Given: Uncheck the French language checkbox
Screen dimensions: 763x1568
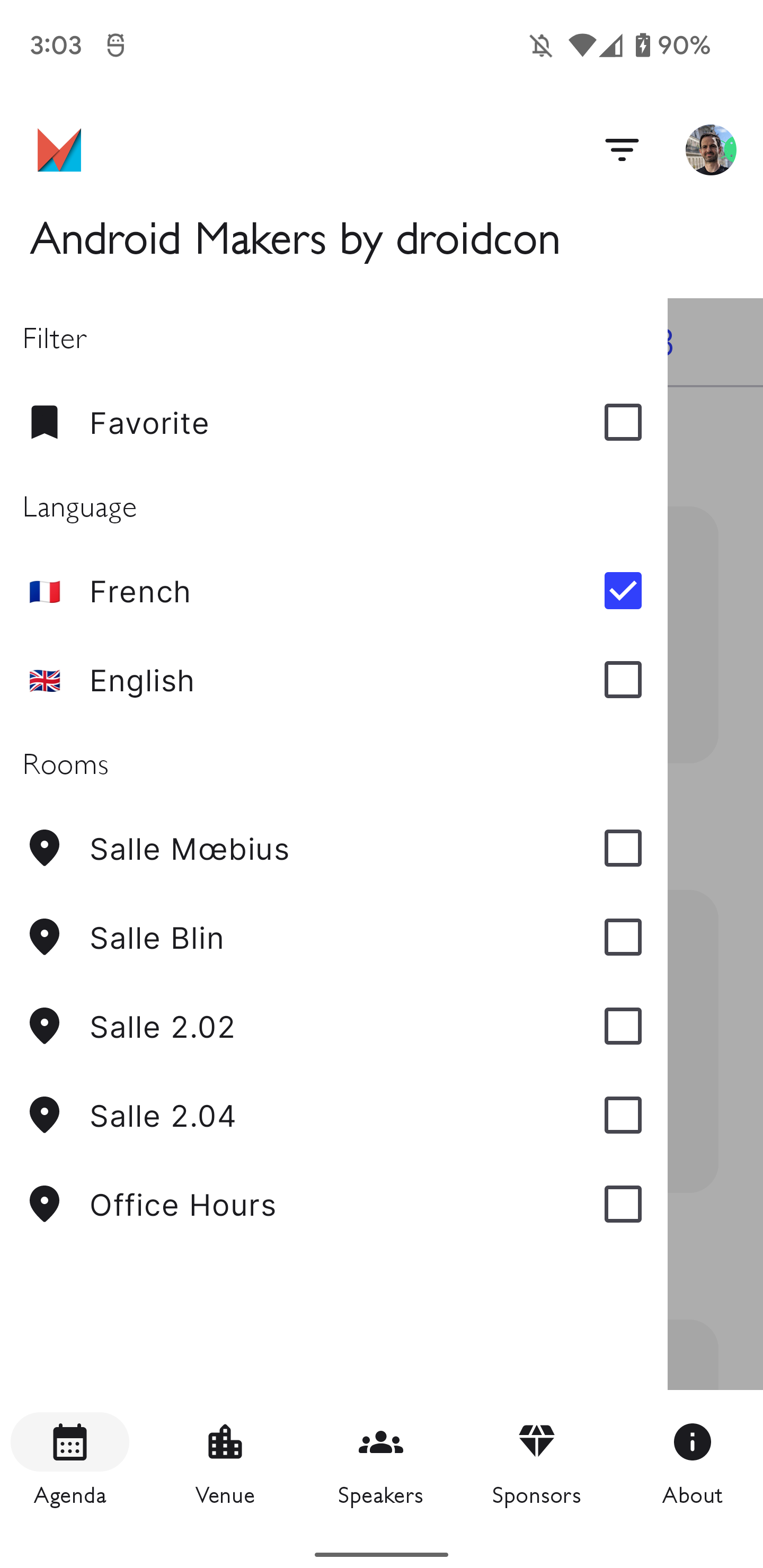Looking at the screenshot, I should 623,591.
